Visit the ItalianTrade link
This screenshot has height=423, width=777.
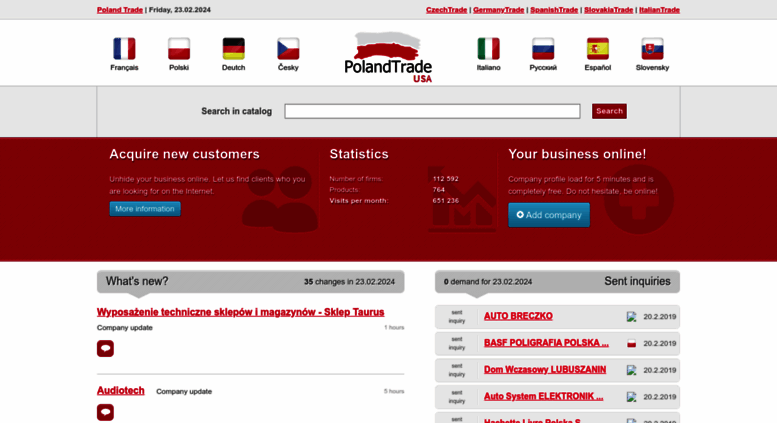click(x=660, y=10)
